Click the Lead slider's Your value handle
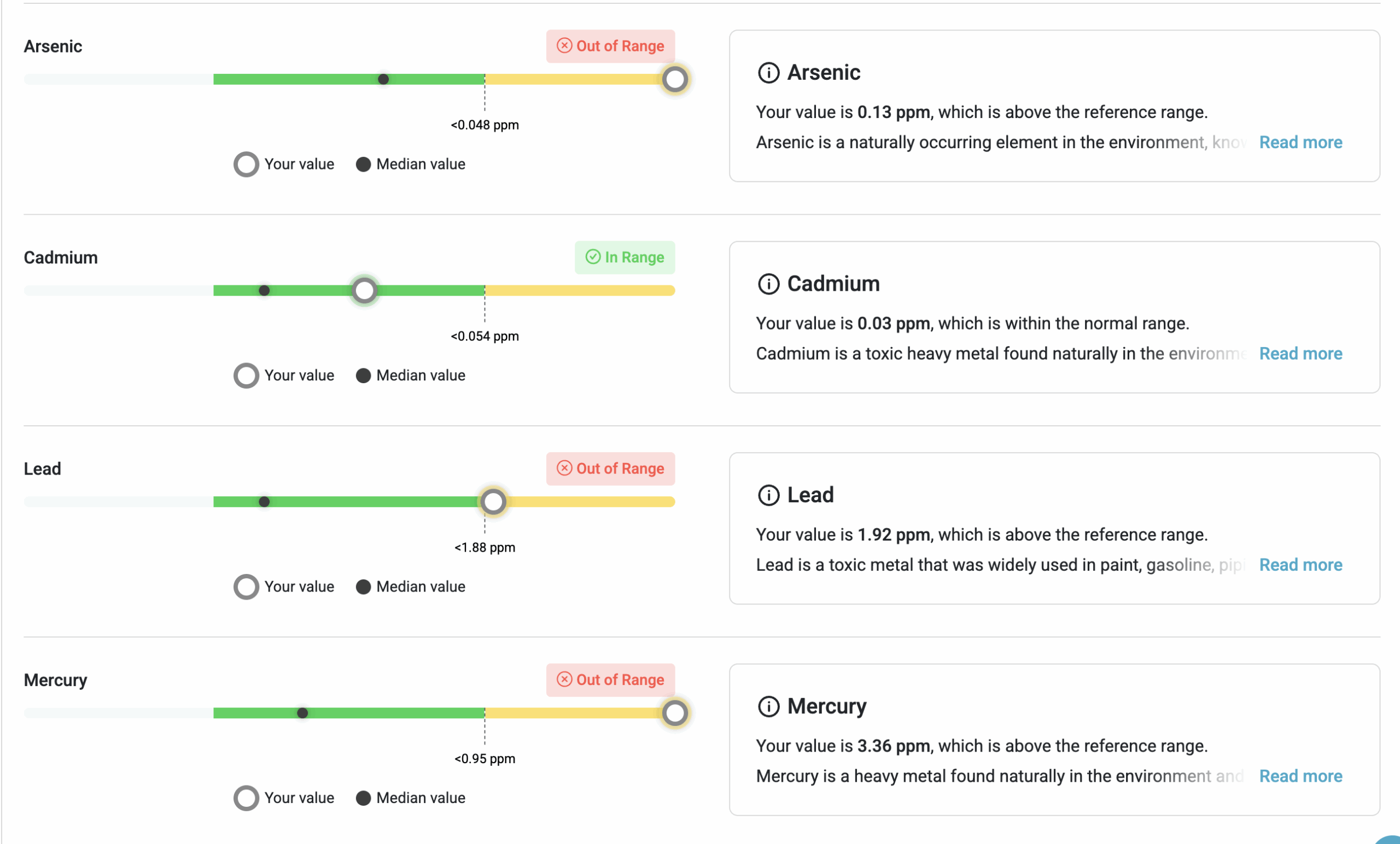Viewport: 1400px width, 844px height. pos(493,501)
